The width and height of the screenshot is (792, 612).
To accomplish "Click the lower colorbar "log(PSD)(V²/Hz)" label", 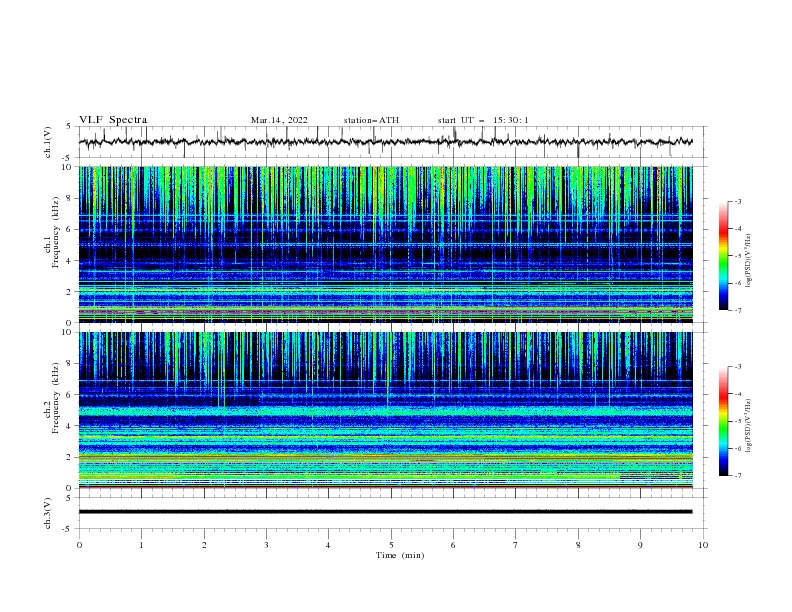I will point(749,426).
